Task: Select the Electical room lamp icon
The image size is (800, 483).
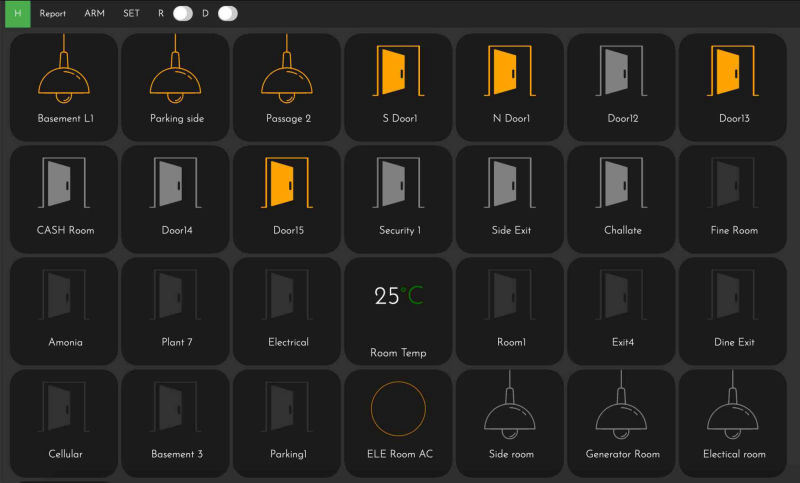Action: click(734, 410)
